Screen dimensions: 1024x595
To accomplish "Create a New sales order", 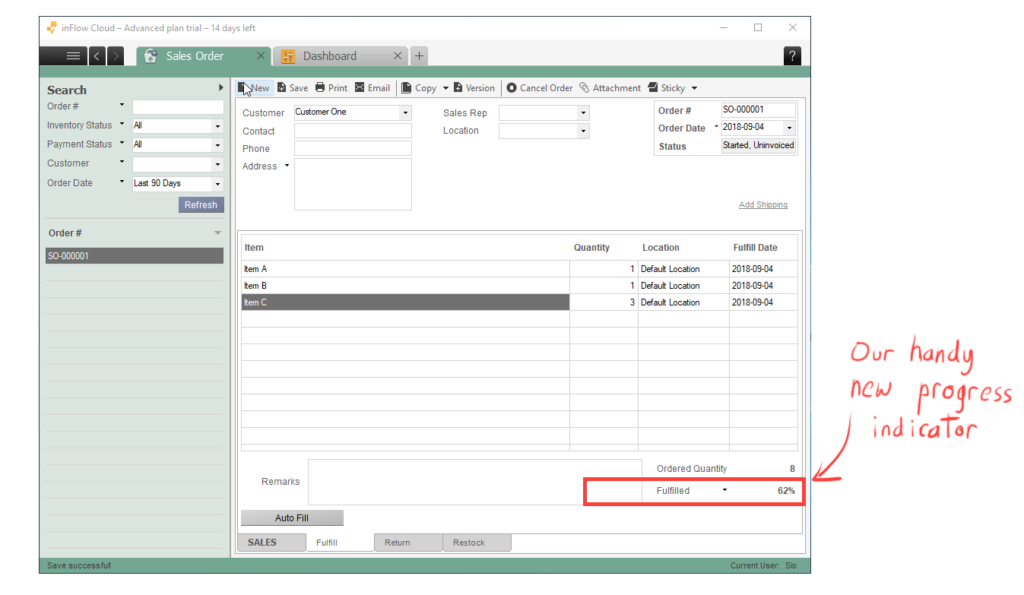I will pos(254,88).
